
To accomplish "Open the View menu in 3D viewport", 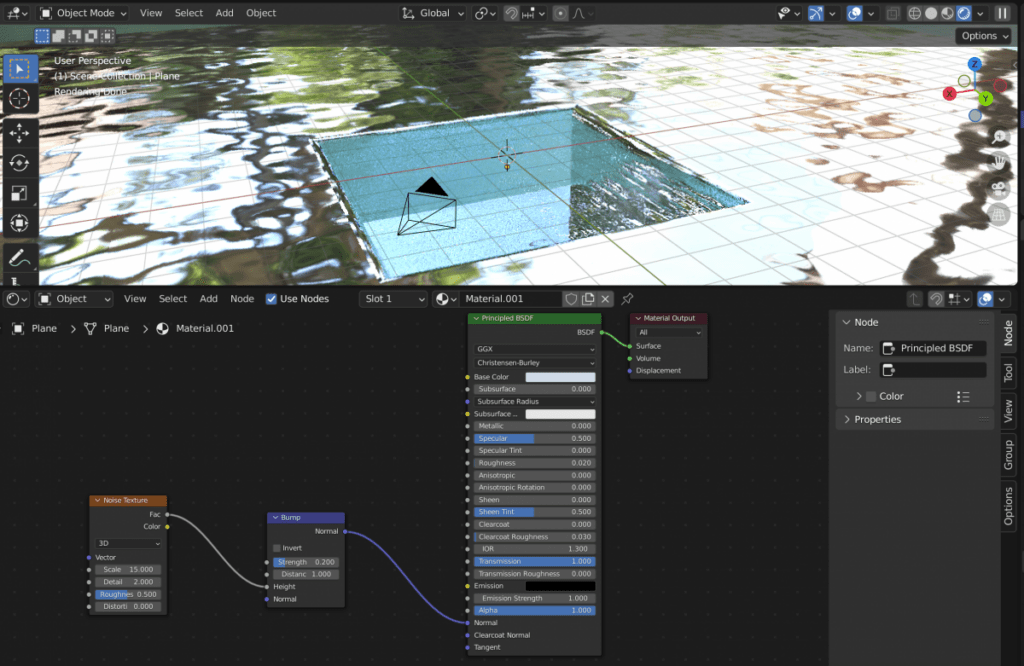I will (x=151, y=13).
